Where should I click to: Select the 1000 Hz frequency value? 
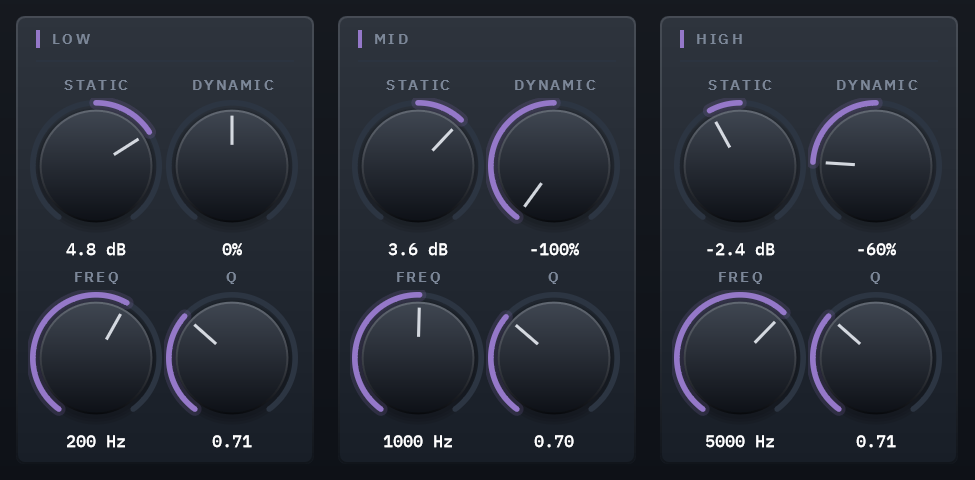click(x=418, y=442)
